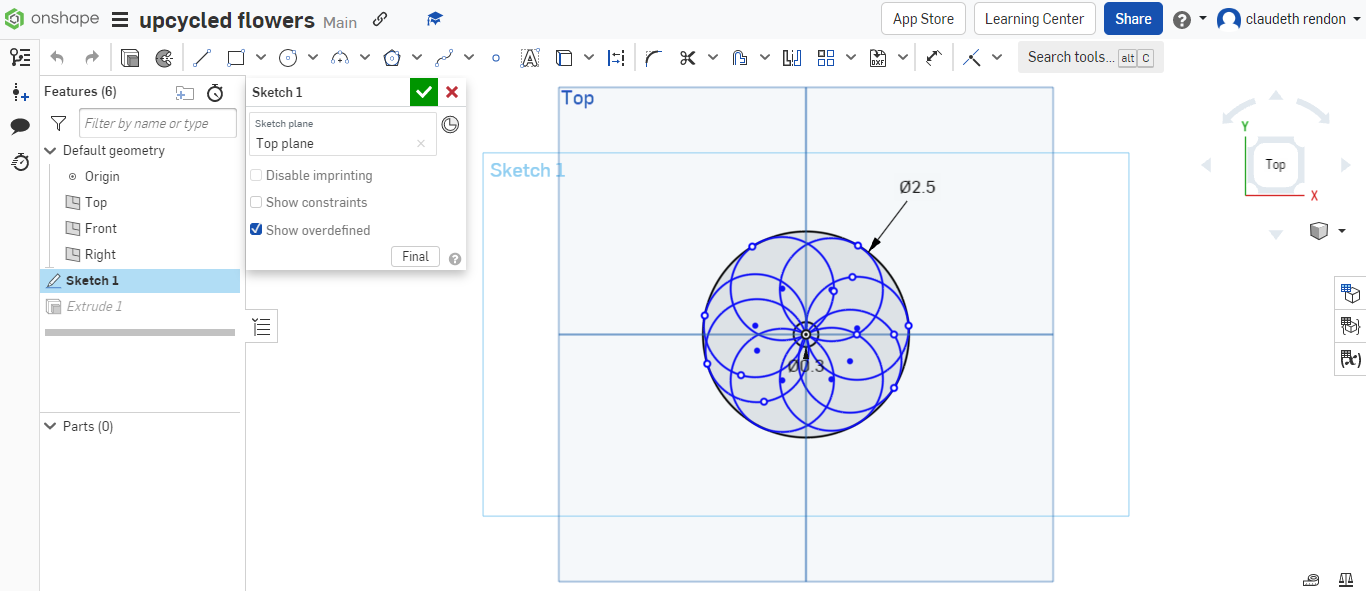Select the Trim scissors tool
This screenshot has width=1366, height=591.
(687, 58)
